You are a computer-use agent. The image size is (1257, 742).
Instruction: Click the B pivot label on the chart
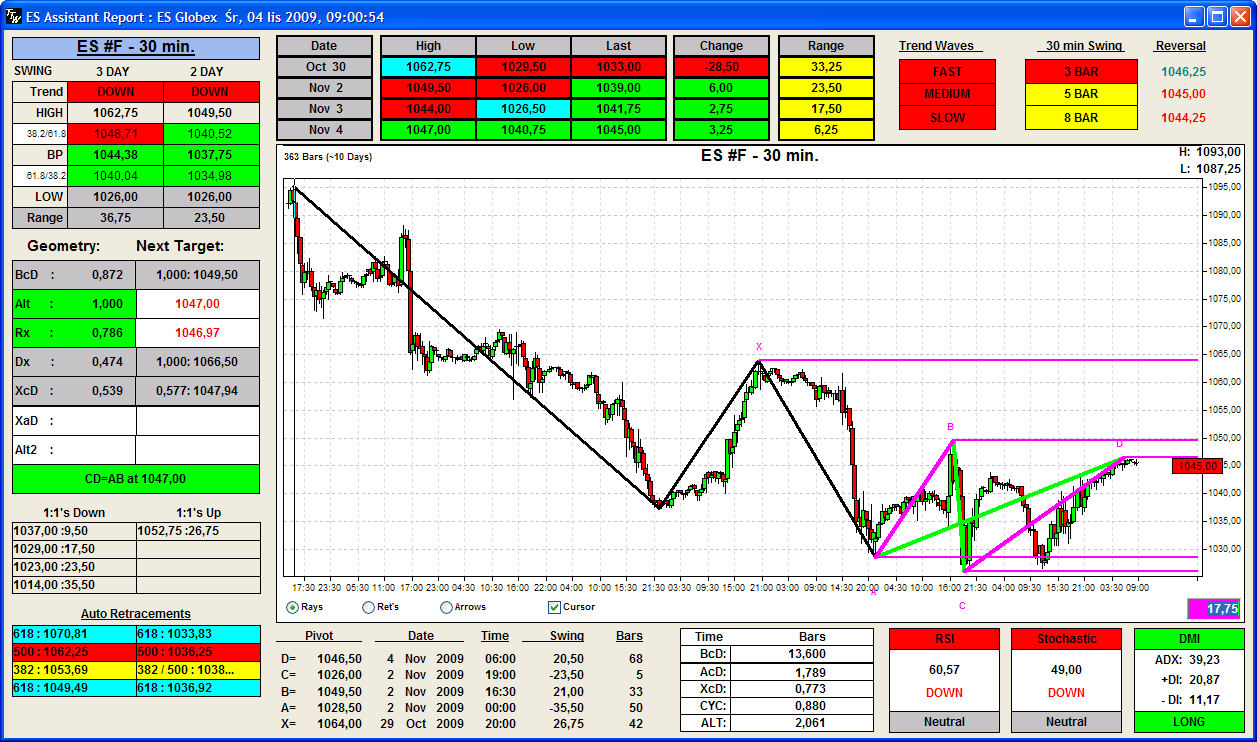pos(951,427)
